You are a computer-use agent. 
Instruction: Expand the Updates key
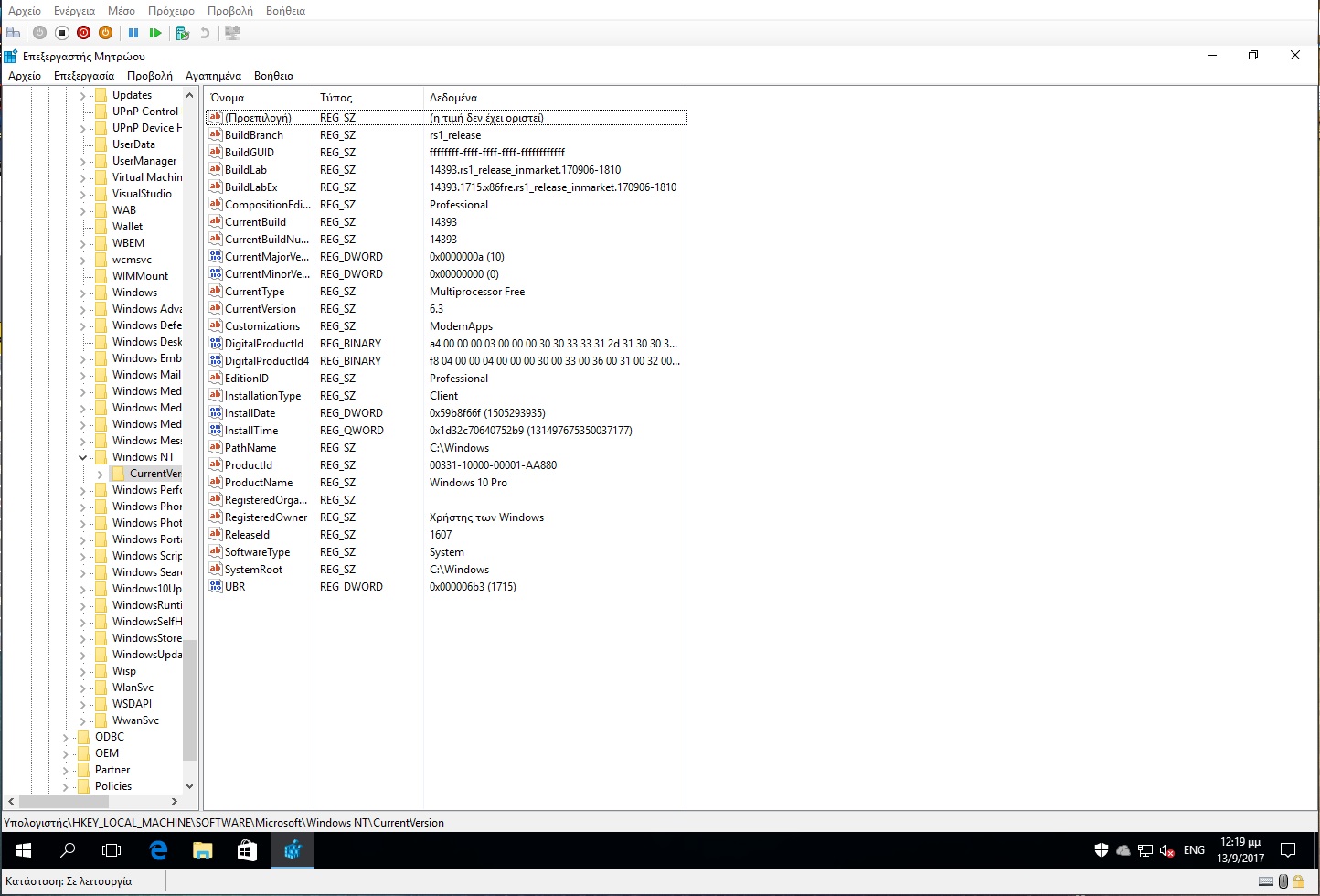tap(83, 95)
